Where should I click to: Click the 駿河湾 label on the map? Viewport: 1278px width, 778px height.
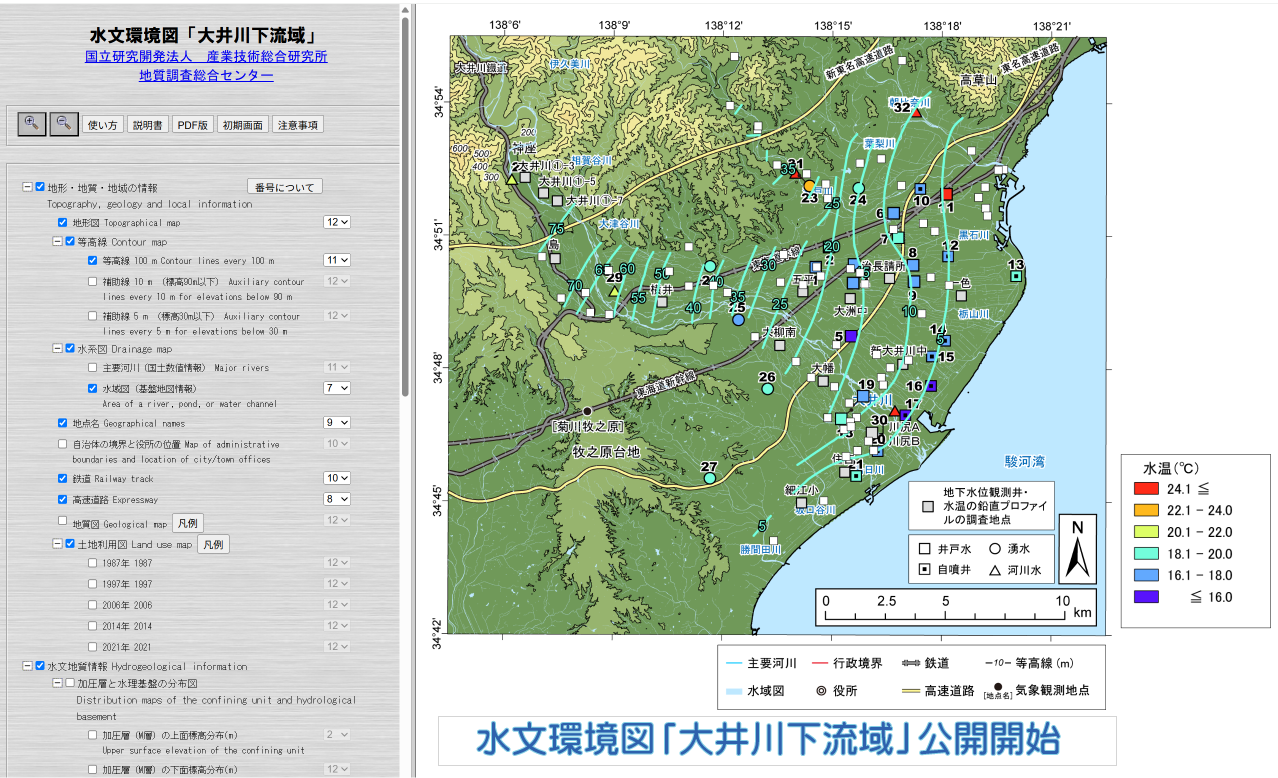1025,462
